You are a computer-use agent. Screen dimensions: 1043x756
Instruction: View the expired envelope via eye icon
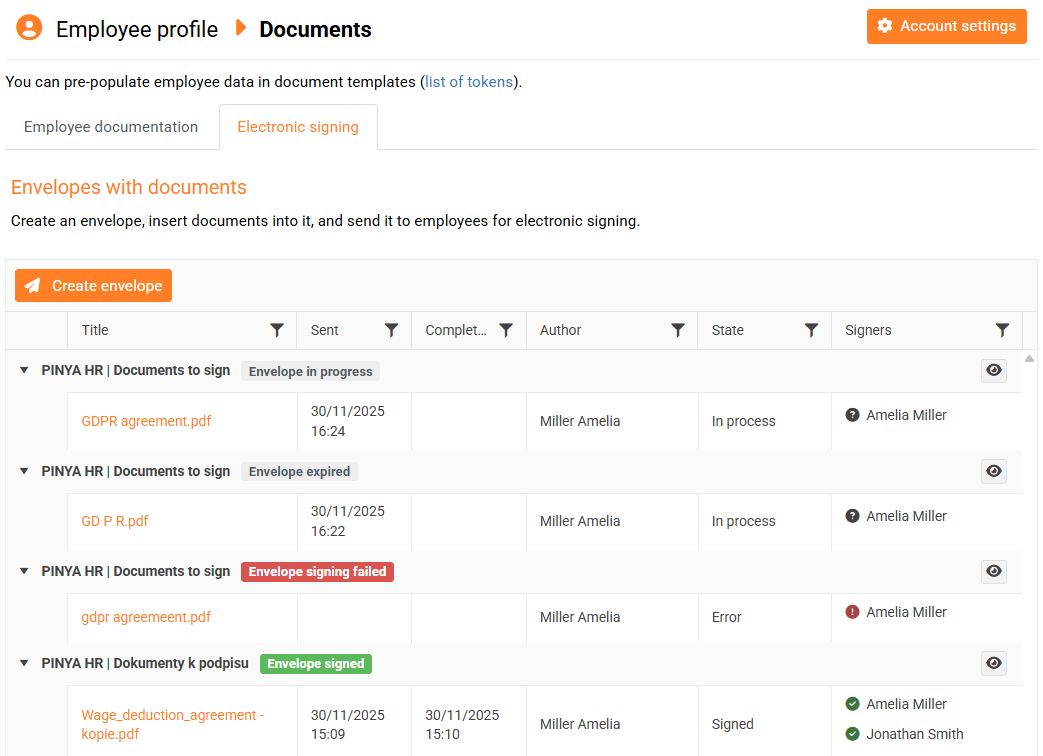[993, 471]
